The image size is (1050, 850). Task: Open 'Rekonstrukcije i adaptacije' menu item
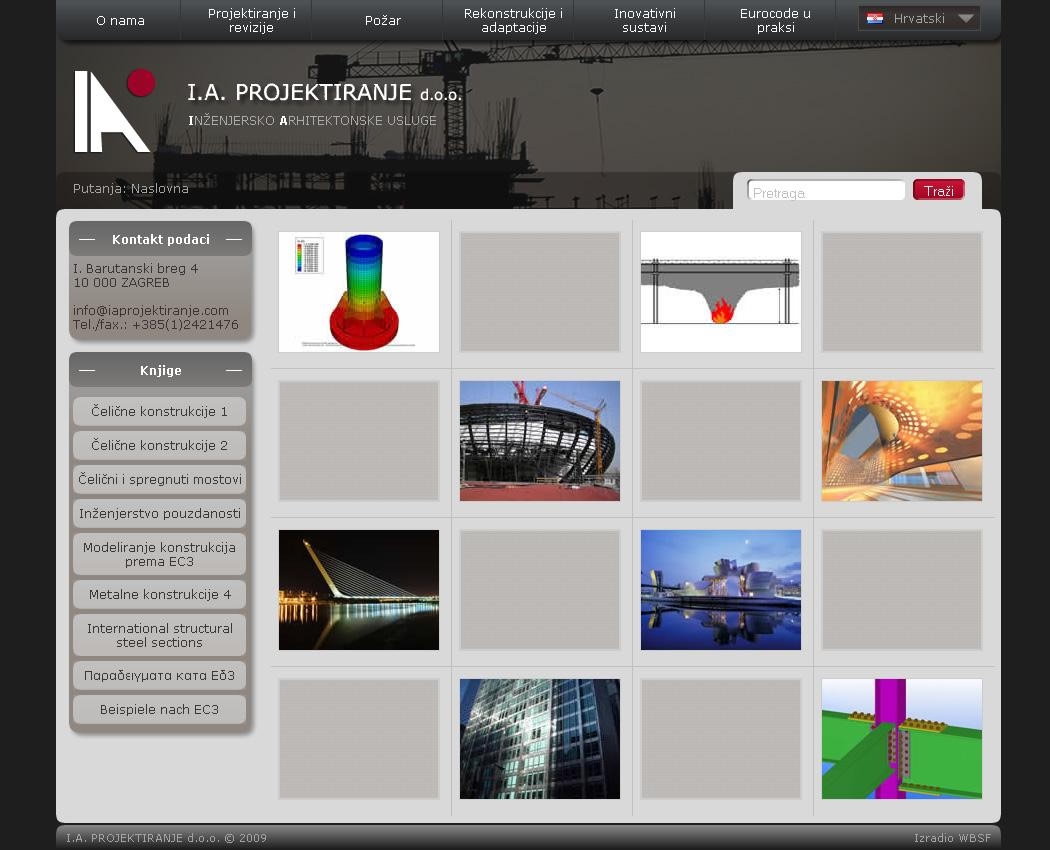(x=513, y=21)
